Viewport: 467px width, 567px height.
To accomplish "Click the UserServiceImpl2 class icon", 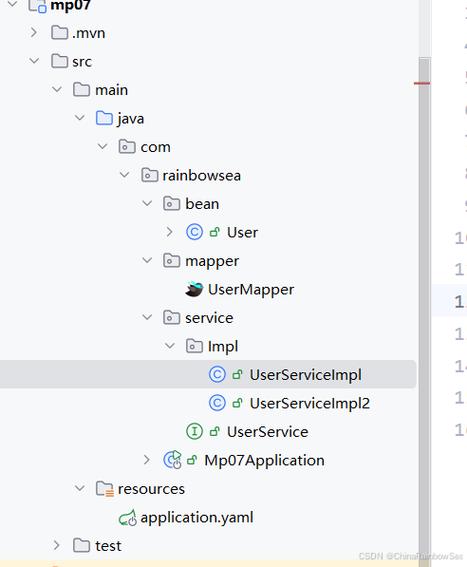I will 217,403.
